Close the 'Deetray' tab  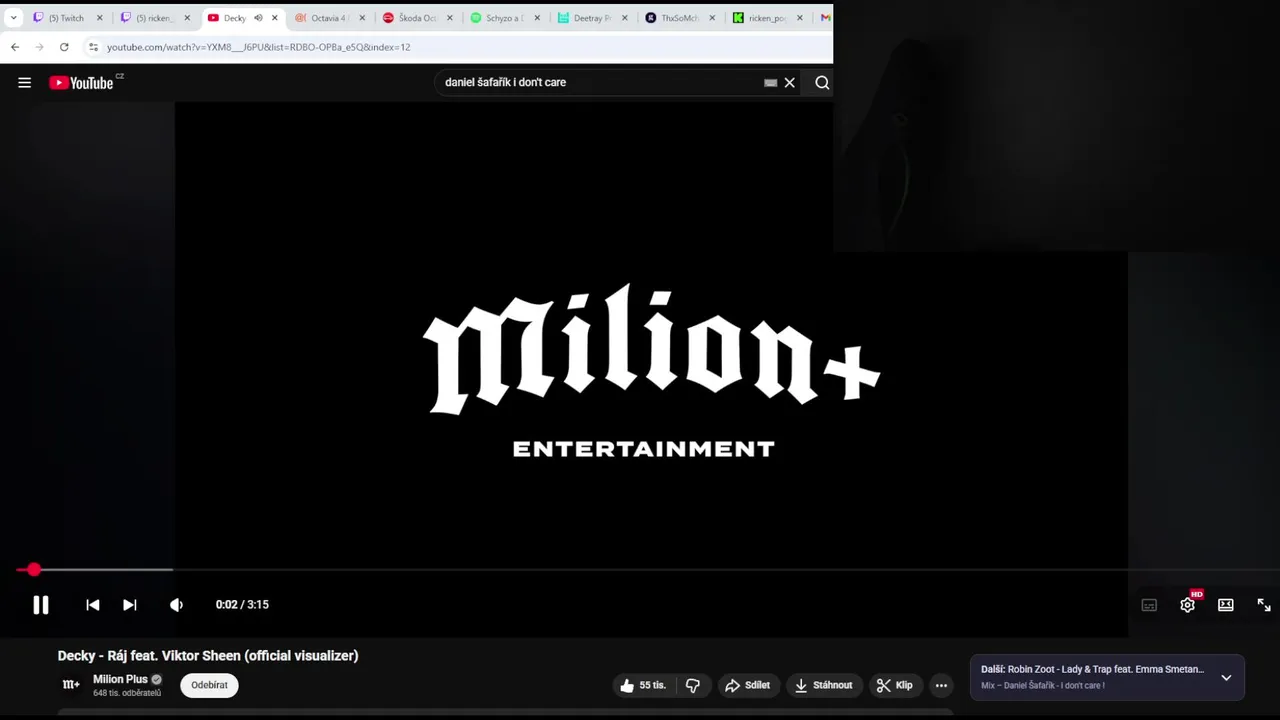click(x=624, y=18)
